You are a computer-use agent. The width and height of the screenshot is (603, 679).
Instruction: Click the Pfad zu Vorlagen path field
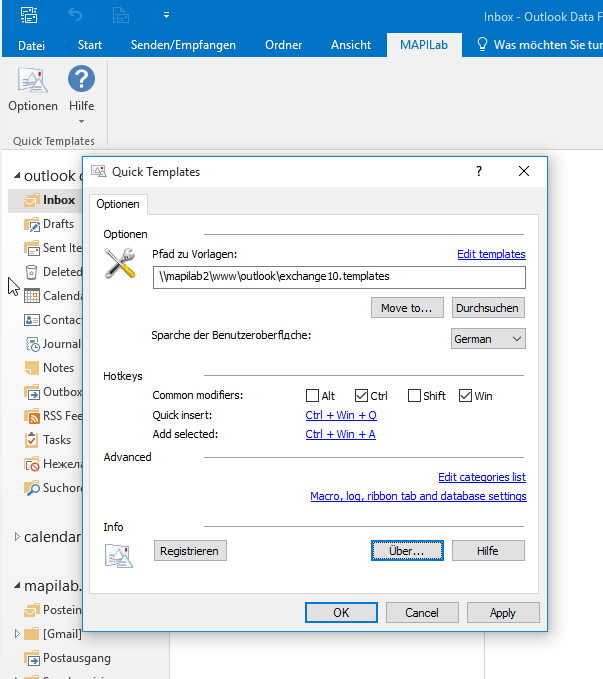coord(339,277)
